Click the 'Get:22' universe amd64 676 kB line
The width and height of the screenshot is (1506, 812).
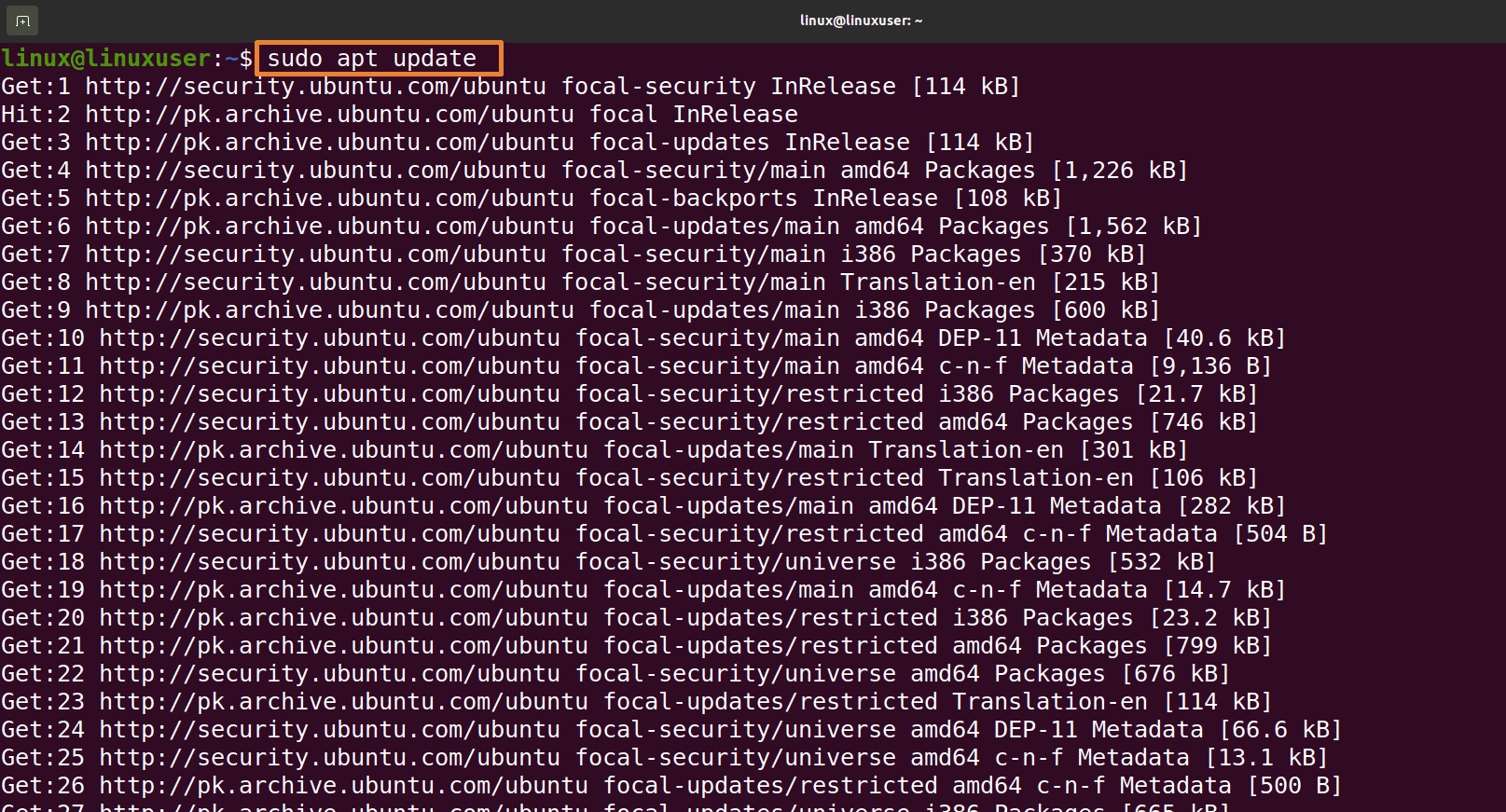(615, 674)
